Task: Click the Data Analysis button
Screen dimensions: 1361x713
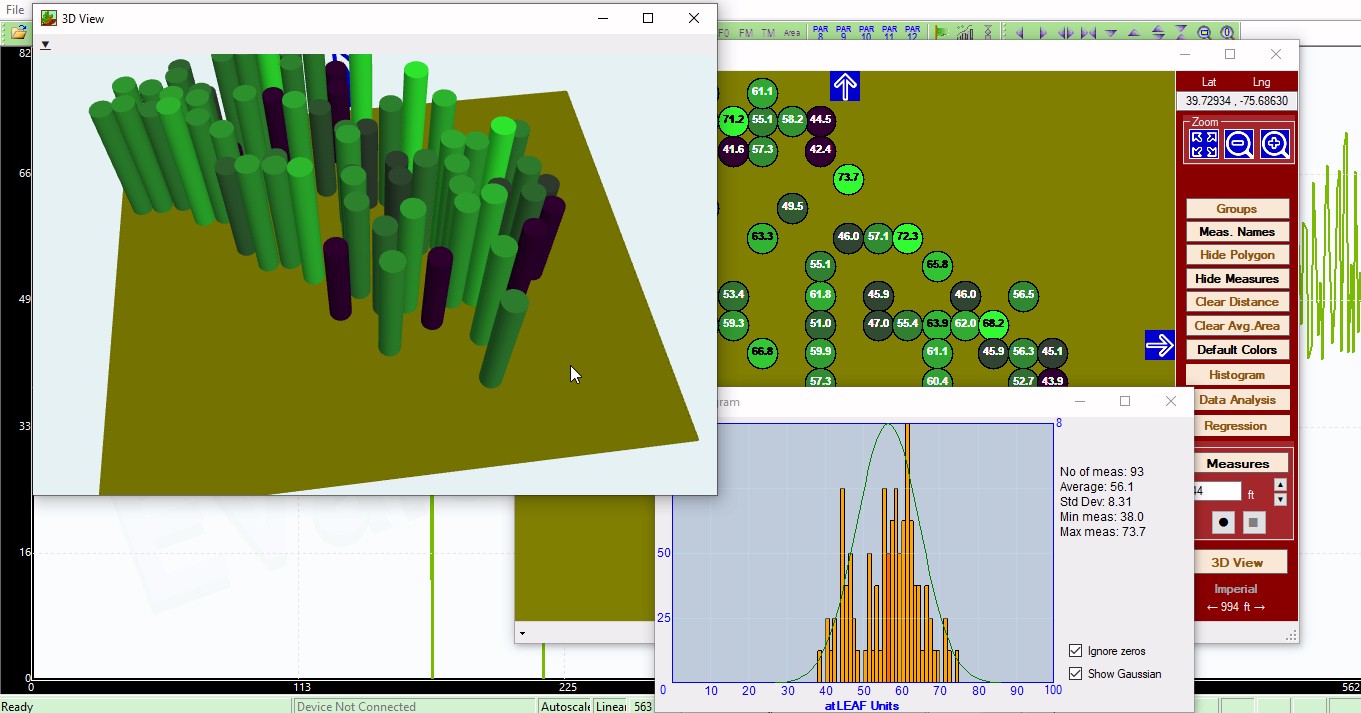Action: [x=1237, y=400]
